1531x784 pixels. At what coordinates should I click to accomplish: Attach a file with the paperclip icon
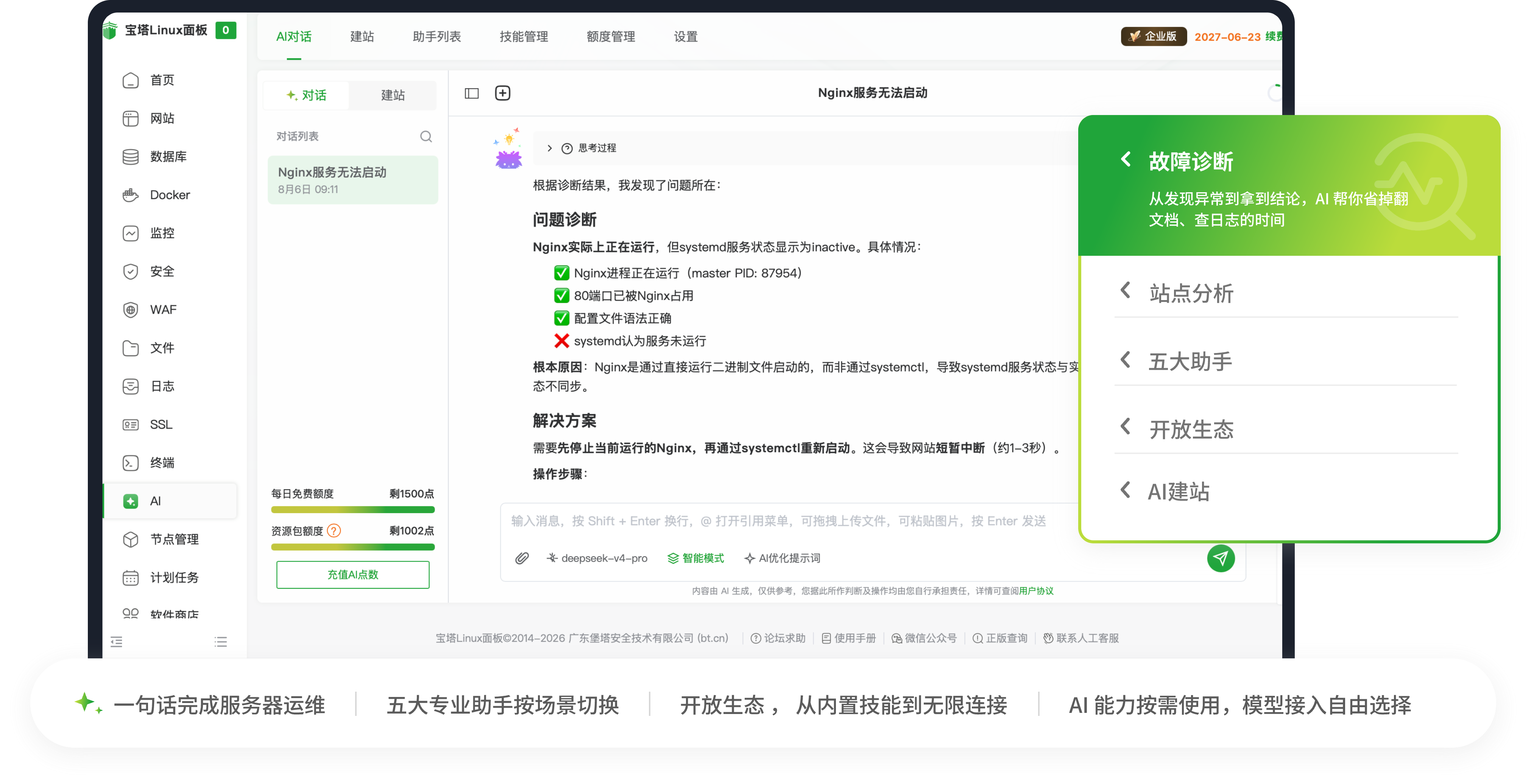(x=522, y=558)
